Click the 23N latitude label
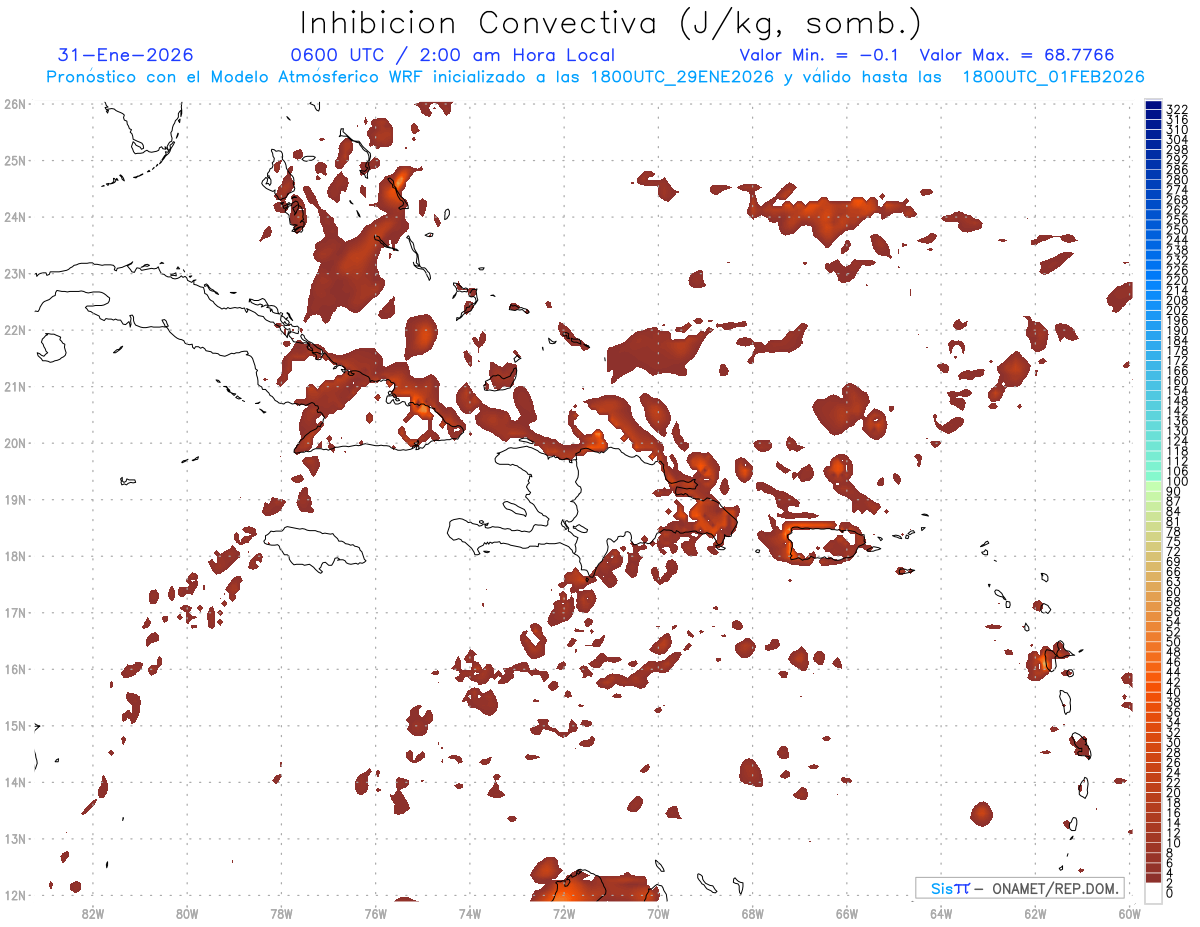Image resolution: width=1200 pixels, height=927 pixels. click(x=15, y=273)
